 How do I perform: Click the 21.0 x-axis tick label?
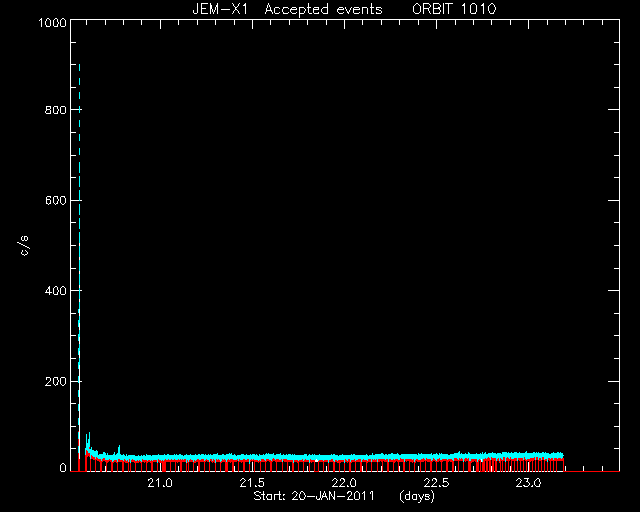[x=160, y=483]
